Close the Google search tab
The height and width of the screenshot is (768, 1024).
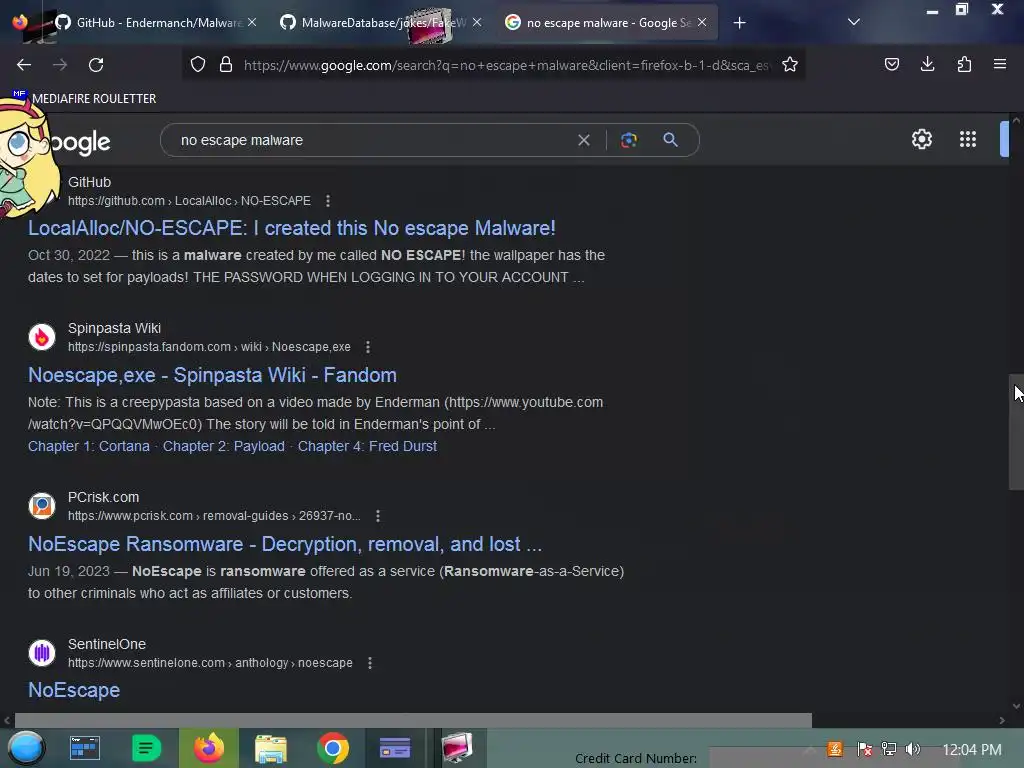tap(702, 22)
